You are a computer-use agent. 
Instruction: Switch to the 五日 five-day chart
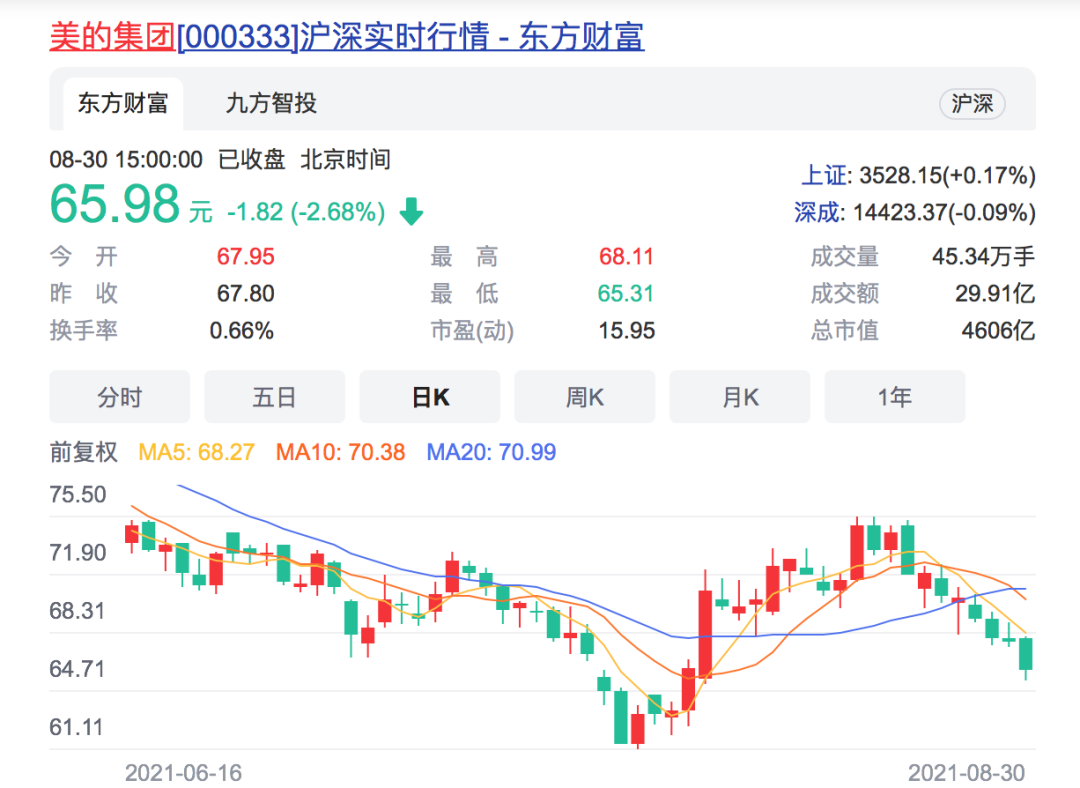[274, 397]
